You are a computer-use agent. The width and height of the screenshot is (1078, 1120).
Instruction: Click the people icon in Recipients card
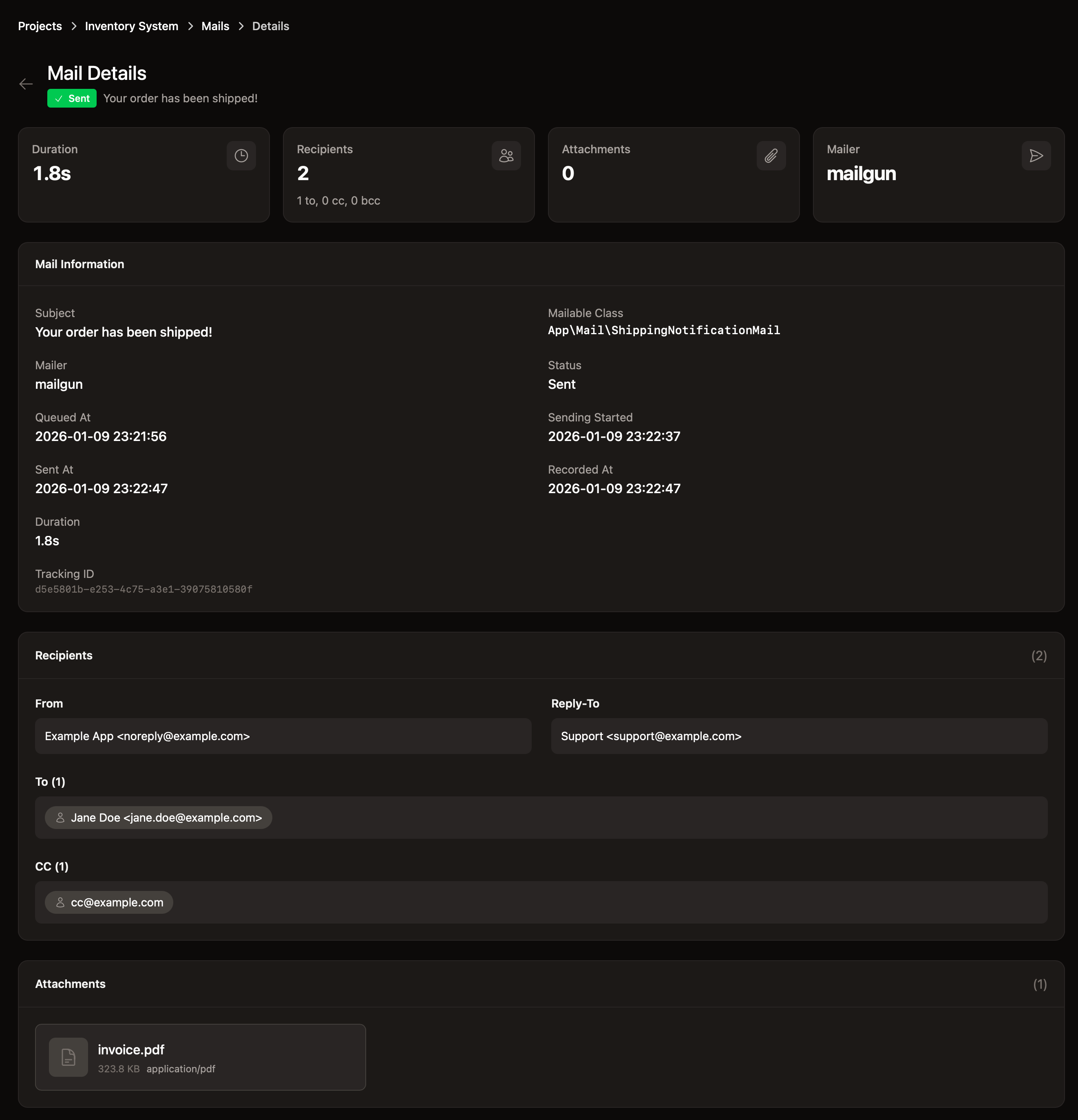[x=506, y=156]
